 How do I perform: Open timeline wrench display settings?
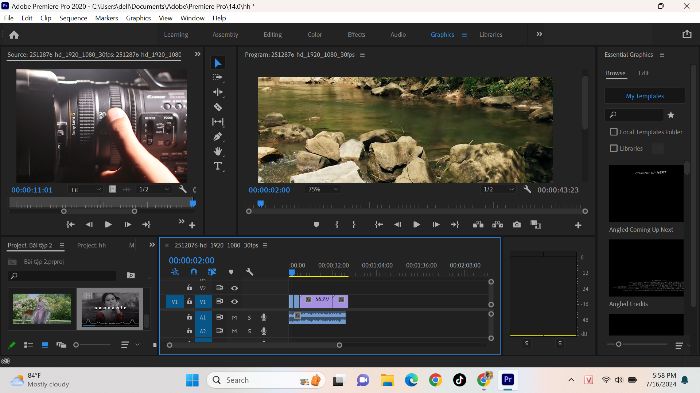coord(250,272)
